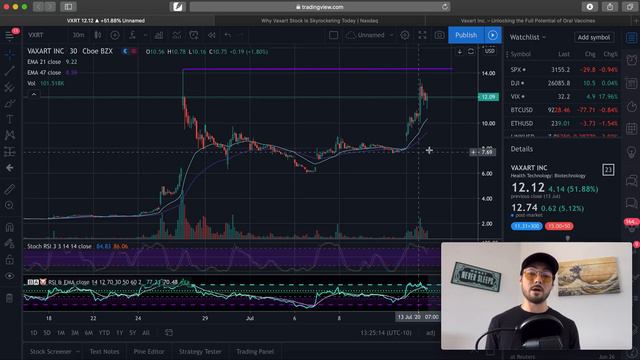
Task: Select the trend line drawing tool
Action: [9, 70]
